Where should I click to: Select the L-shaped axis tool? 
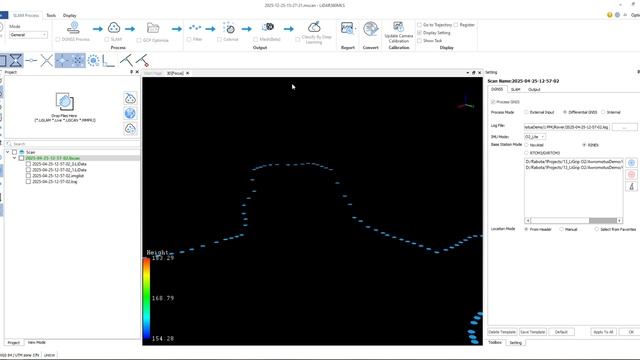point(109,61)
